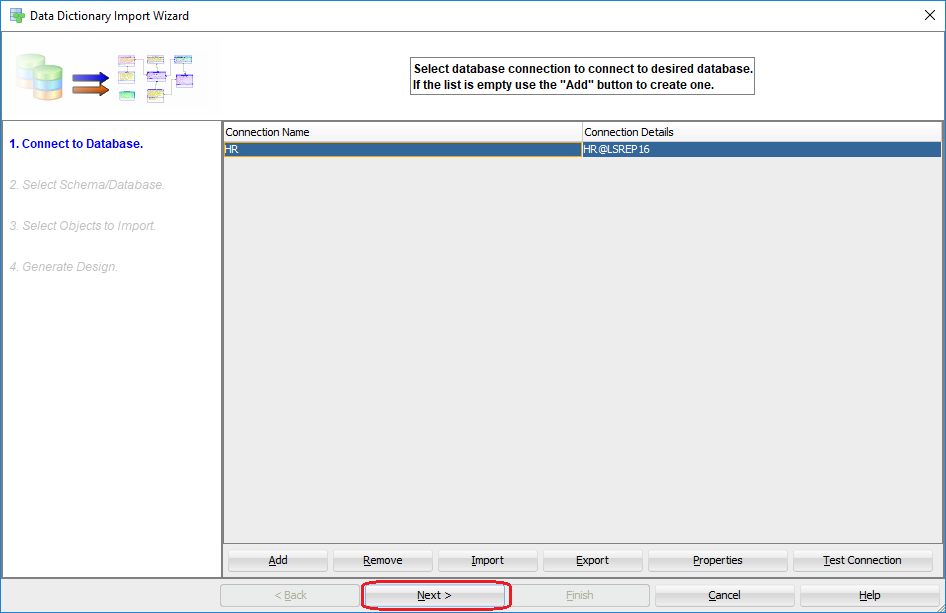Select step 1 Connect to Database
This screenshot has height=613, width=946.
coord(76,144)
